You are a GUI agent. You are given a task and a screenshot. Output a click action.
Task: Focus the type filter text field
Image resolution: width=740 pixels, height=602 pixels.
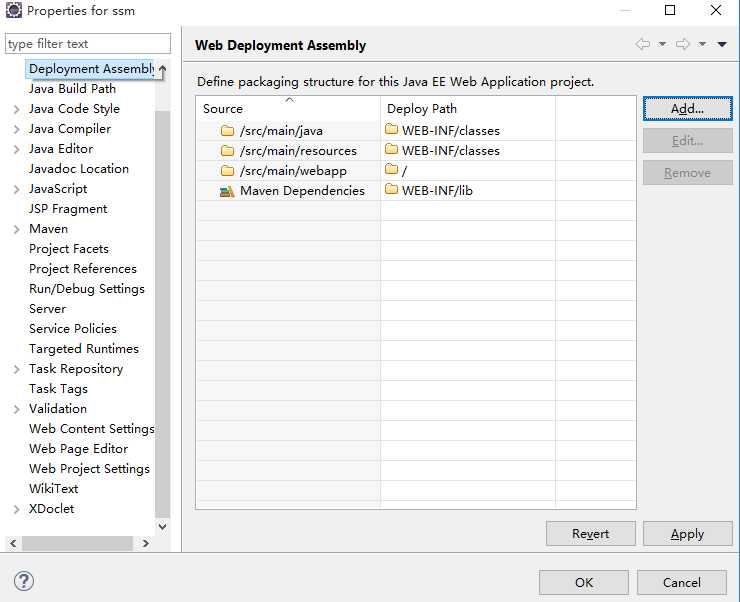point(87,44)
